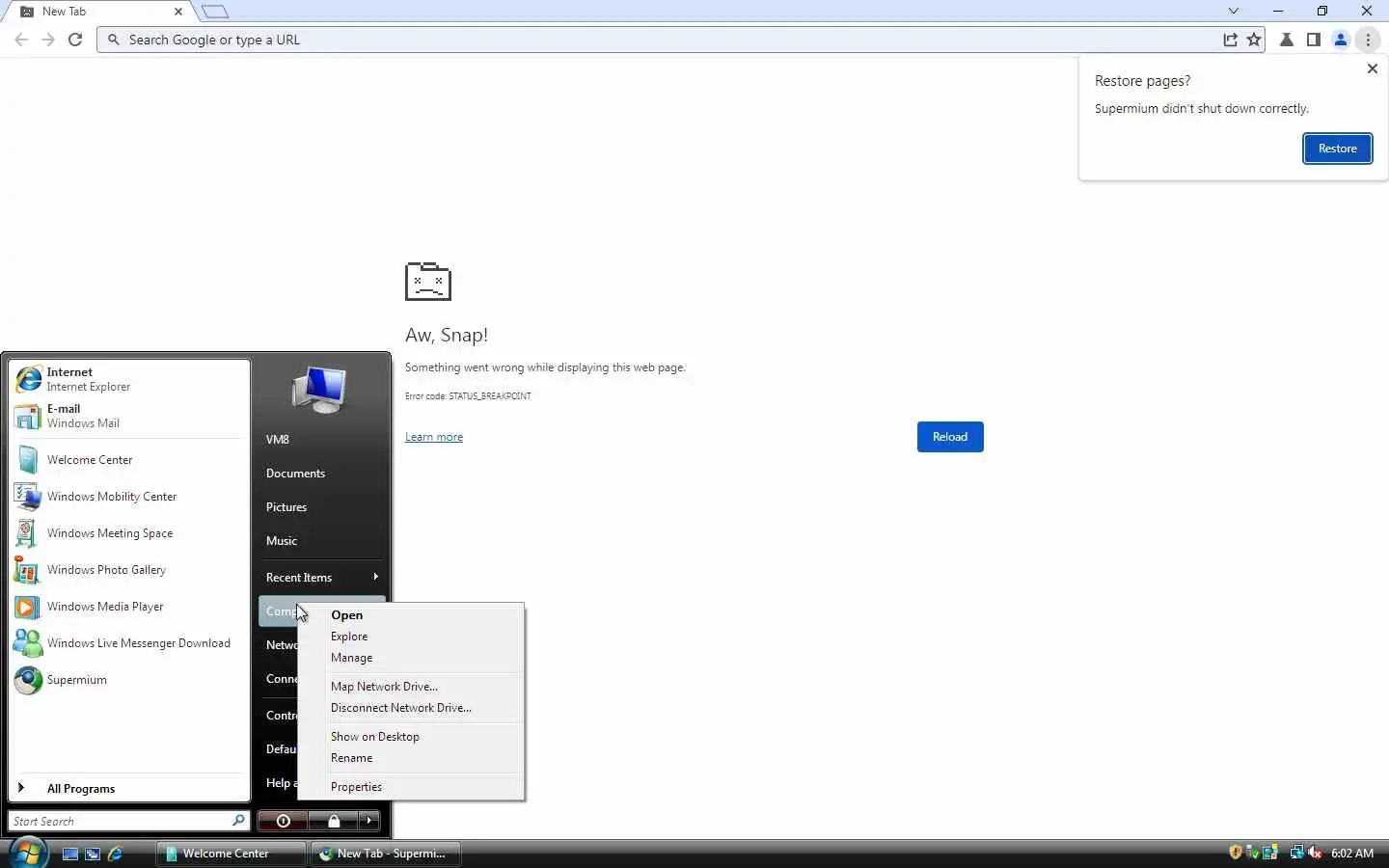Click Show Desktop quick launch icon
This screenshot has height=868, width=1389.
[69, 854]
